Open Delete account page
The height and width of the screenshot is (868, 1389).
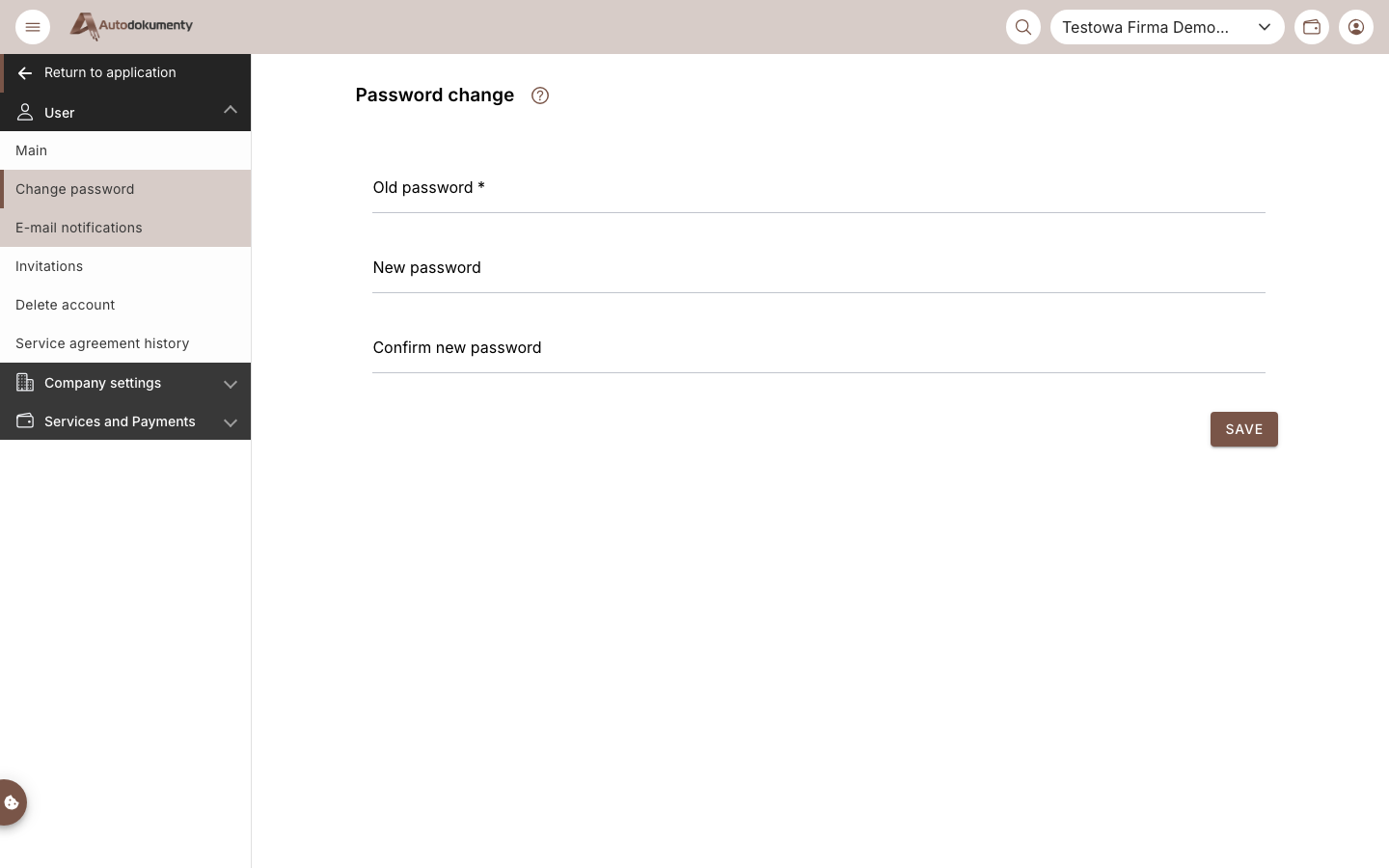point(125,305)
